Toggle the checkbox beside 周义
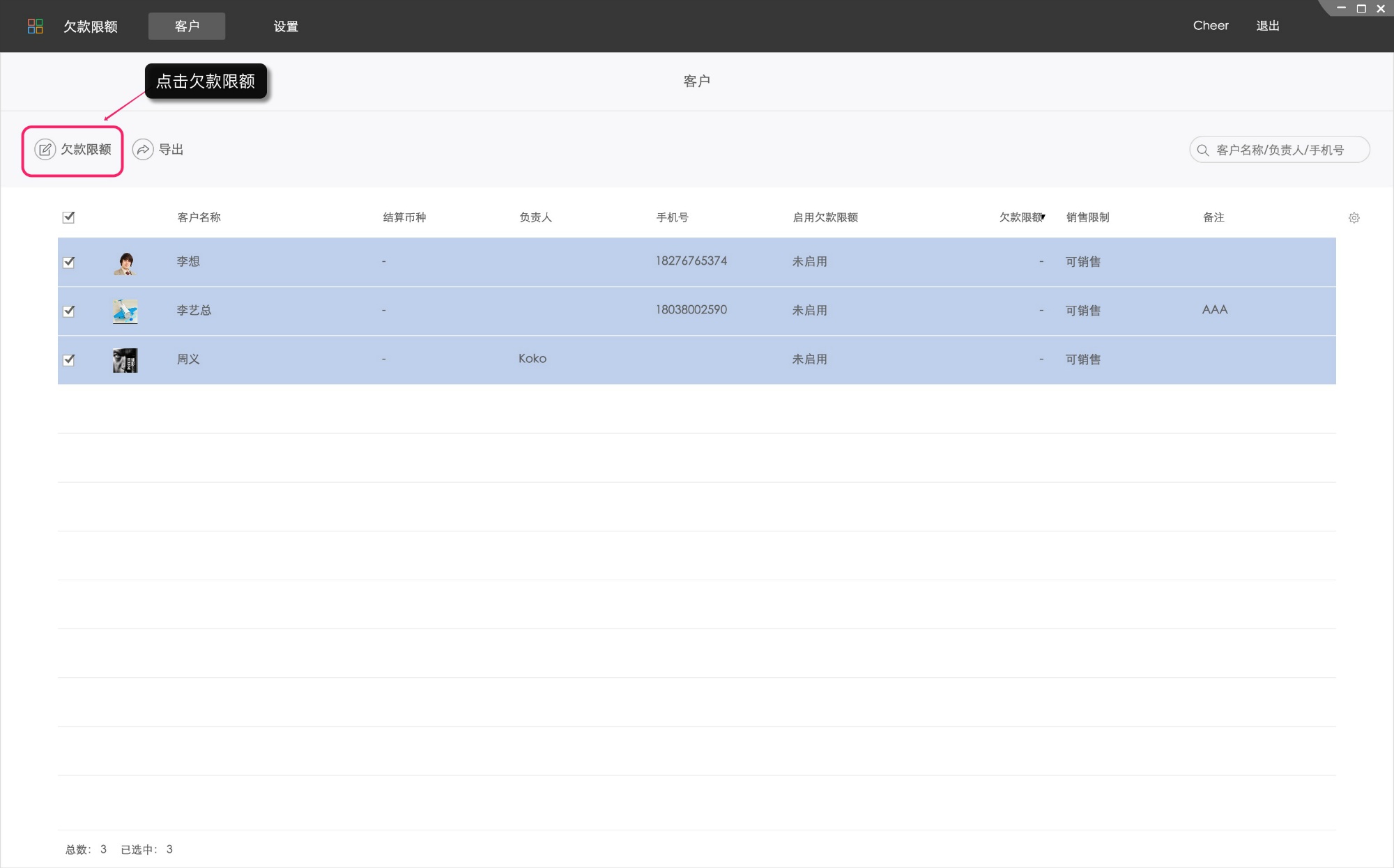Image resolution: width=1394 pixels, height=868 pixels. click(68, 360)
